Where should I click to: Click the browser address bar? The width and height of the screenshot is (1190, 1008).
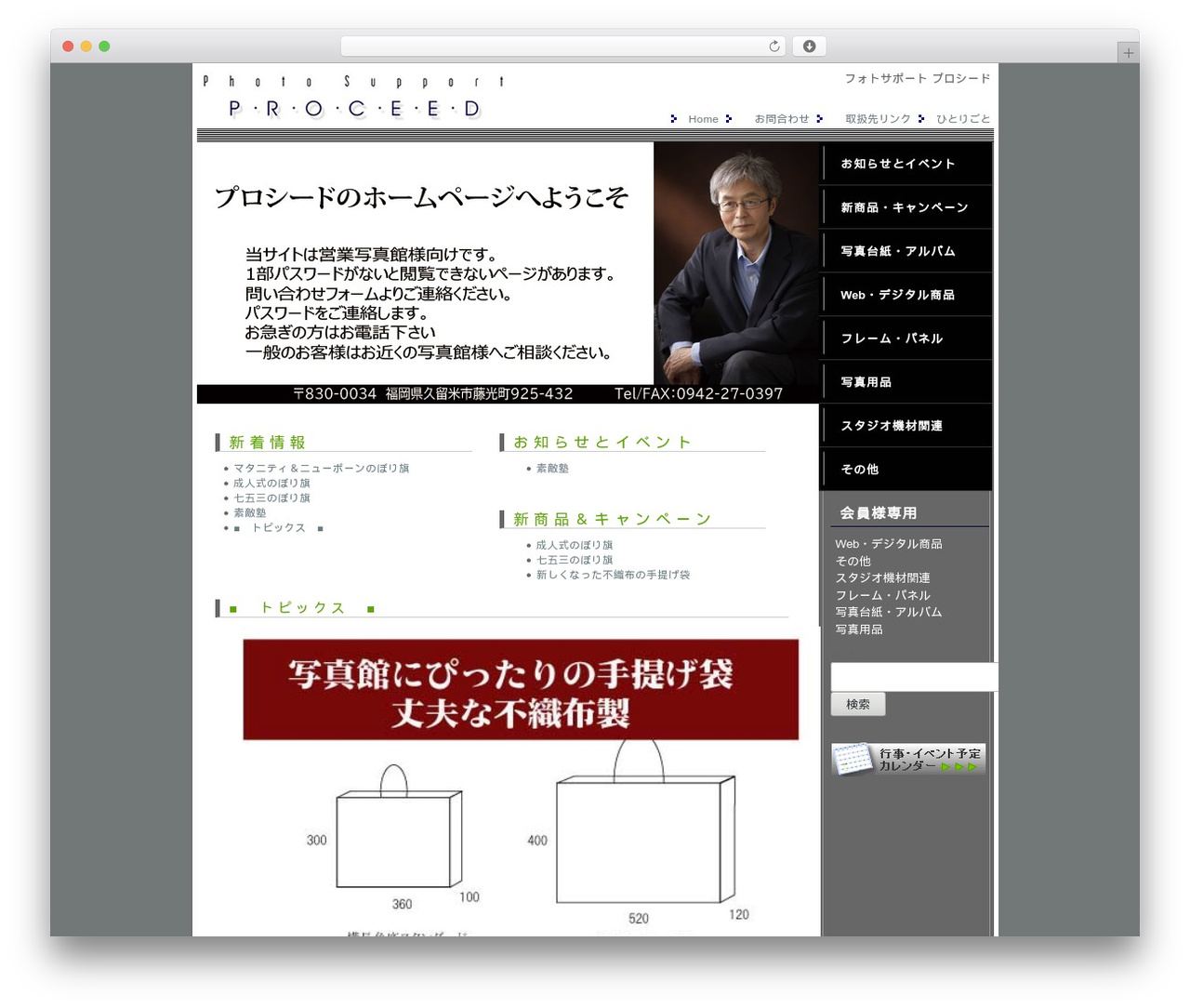tap(563, 46)
